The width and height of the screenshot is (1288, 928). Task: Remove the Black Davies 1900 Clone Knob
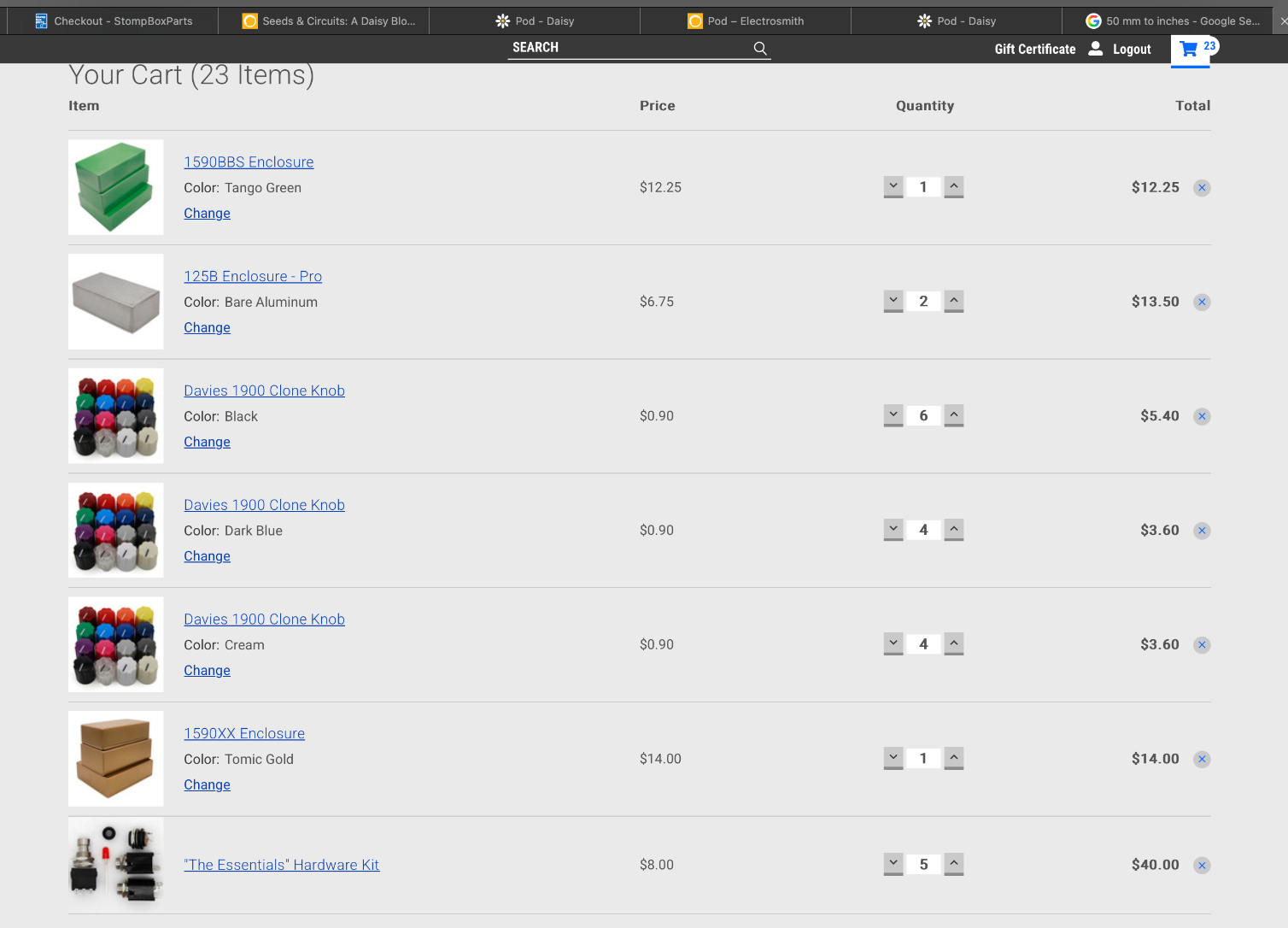(x=1202, y=417)
